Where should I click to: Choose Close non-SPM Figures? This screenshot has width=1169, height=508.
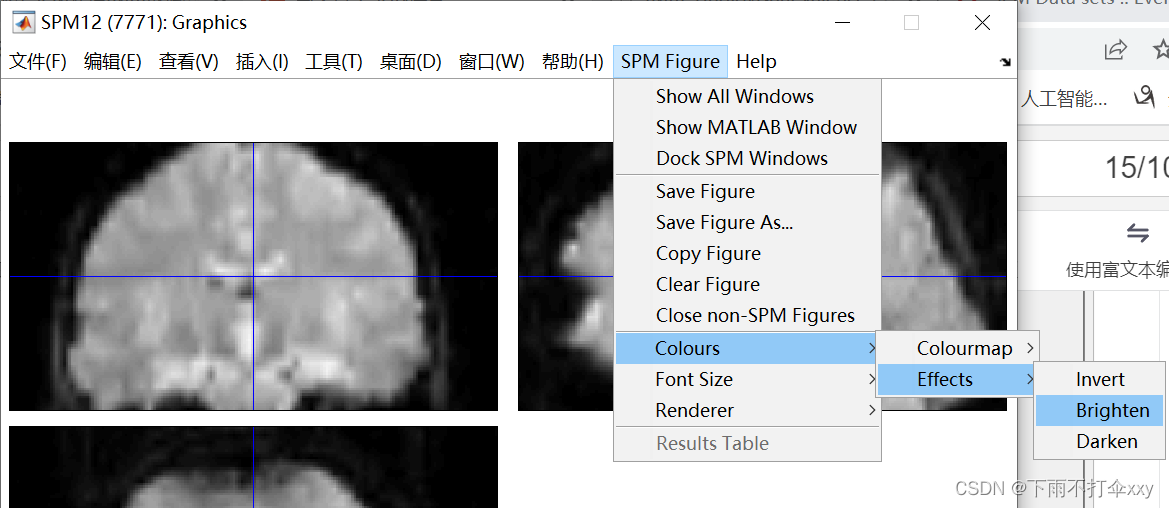point(747,316)
